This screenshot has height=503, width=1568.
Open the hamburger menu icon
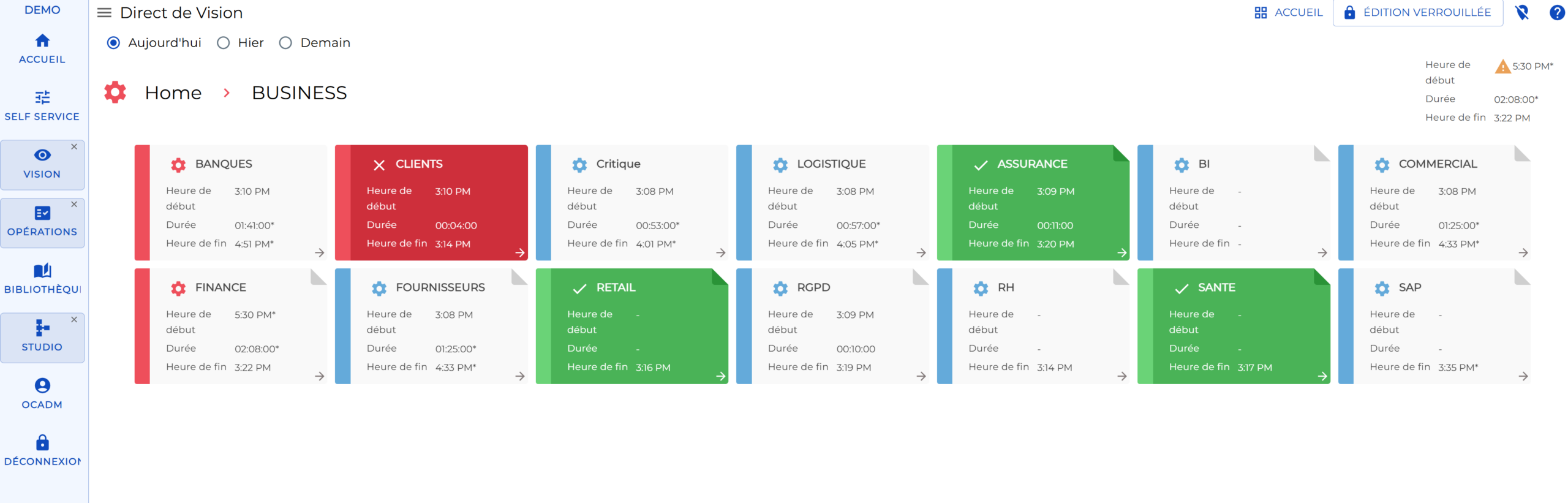tap(104, 13)
